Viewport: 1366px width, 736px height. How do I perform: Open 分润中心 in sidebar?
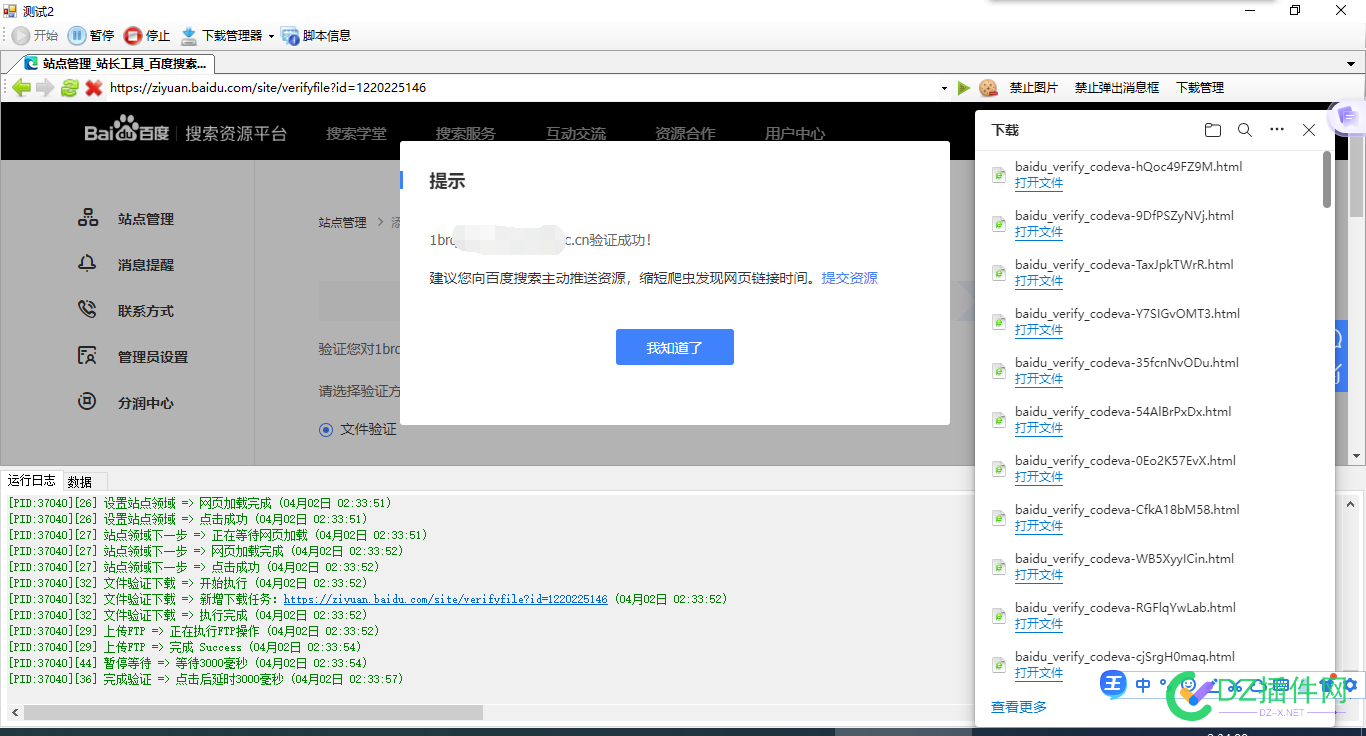(146, 403)
